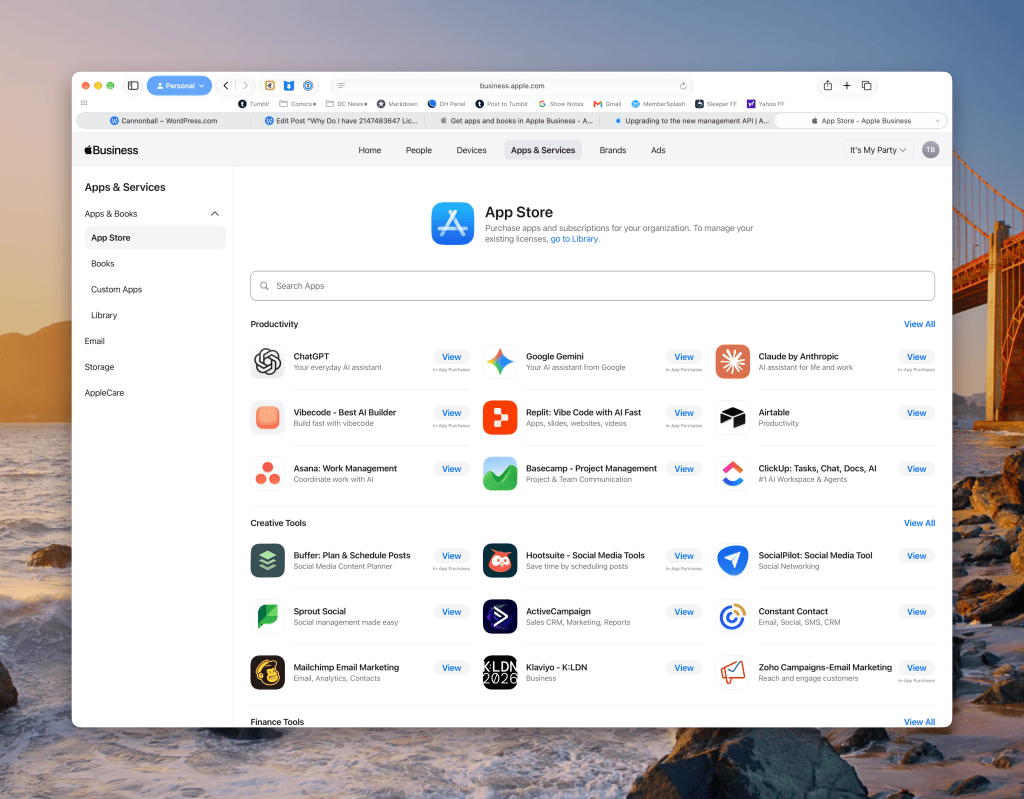The image size is (1024, 799).
Task: Switch to the Brands nav item
Action: tap(613, 150)
